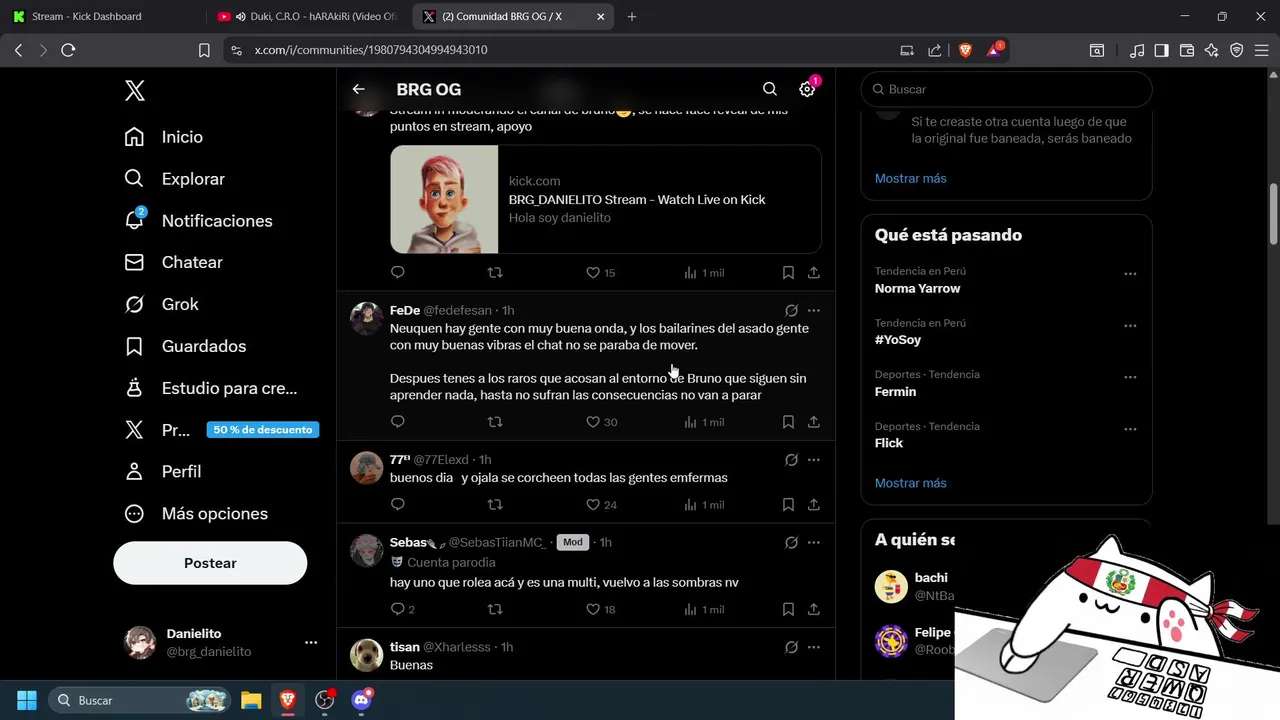The width and height of the screenshot is (1280, 720).
Task: Click Windows taskbar Buscar search box
Action: pos(140,700)
